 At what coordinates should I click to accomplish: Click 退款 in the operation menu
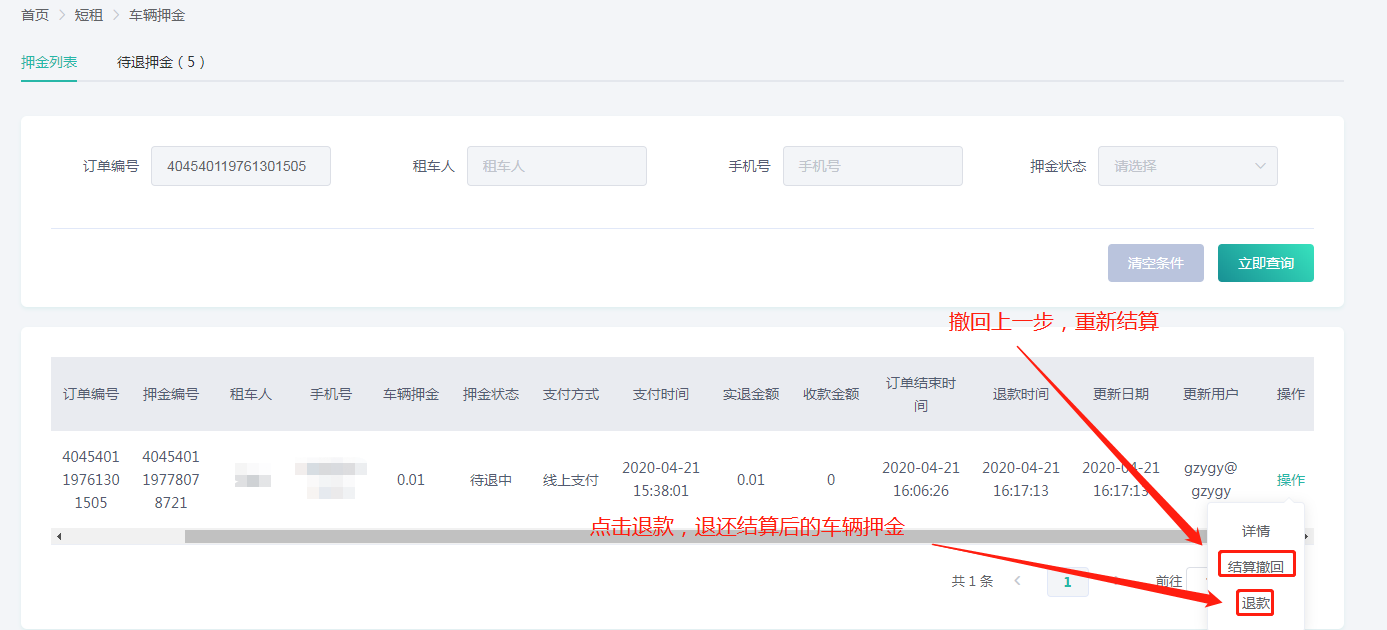click(1255, 603)
